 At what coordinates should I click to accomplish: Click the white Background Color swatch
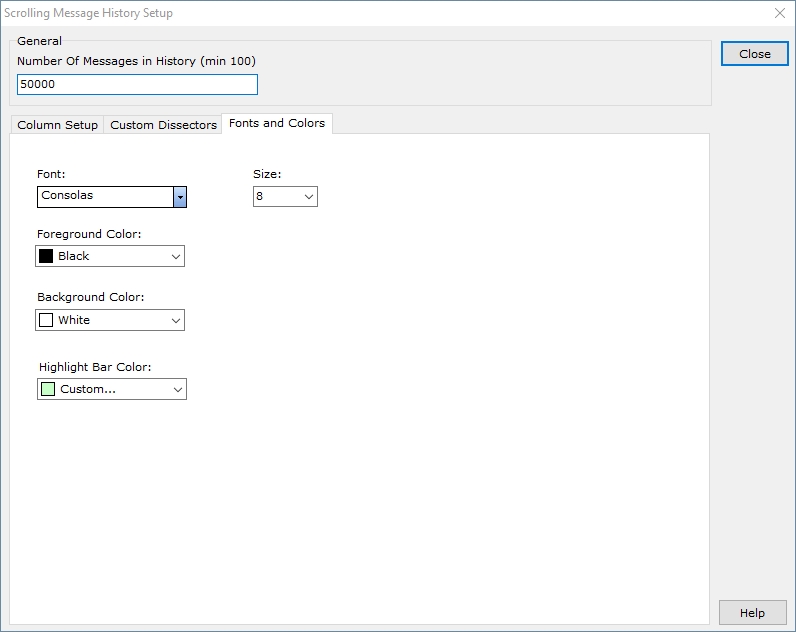pos(46,320)
